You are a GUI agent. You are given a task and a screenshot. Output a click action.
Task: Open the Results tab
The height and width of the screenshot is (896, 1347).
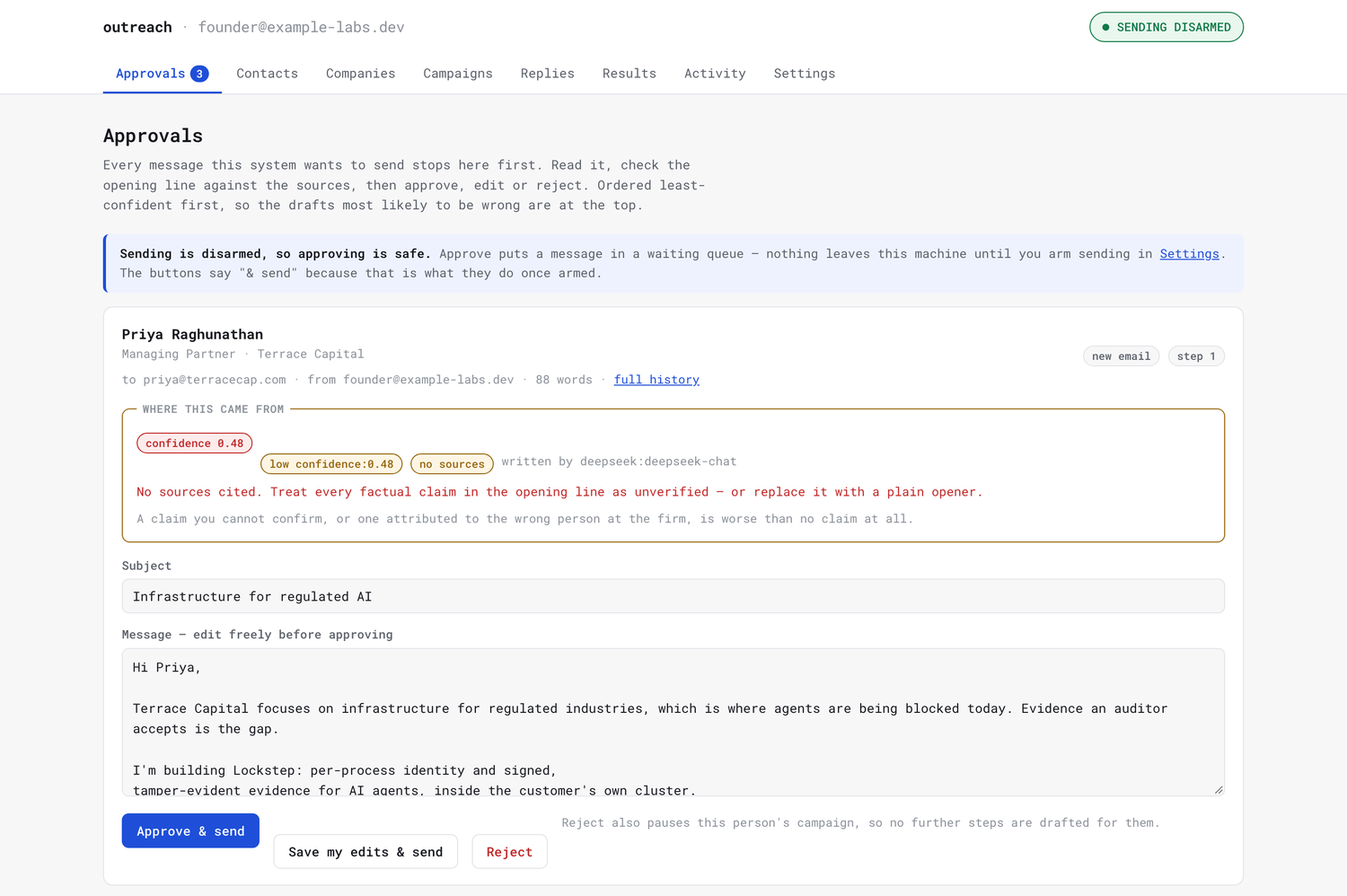point(629,74)
